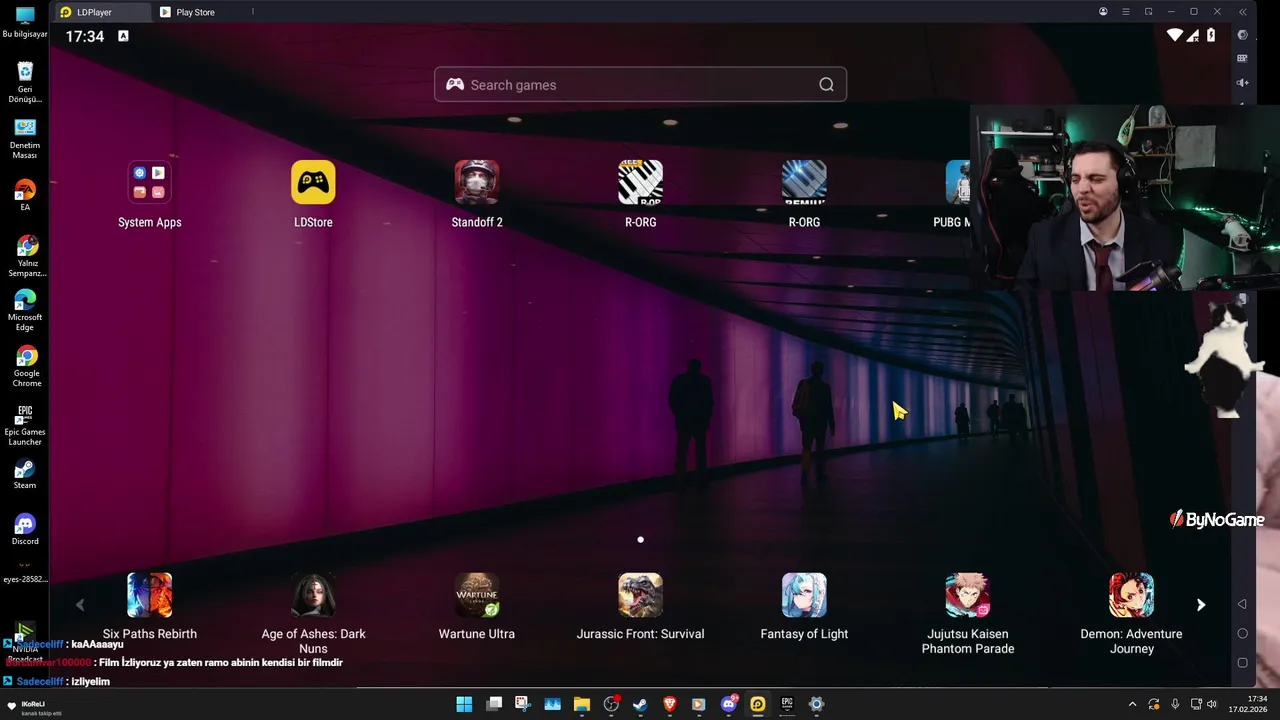This screenshot has height=720, width=1280.
Task: Click the microphone tray icon
Action: coord(1175,704)
